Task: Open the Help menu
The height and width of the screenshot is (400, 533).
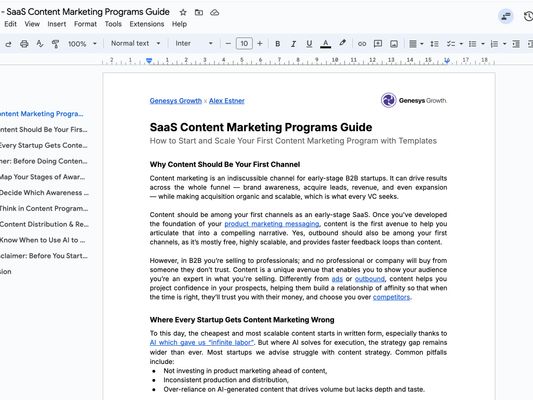Action: point(179,24)
